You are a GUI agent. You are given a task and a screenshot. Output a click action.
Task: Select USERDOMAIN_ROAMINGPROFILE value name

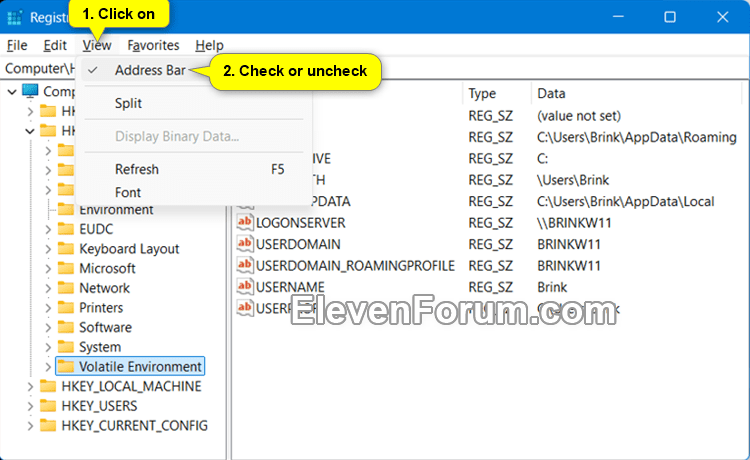click(355, 266)
